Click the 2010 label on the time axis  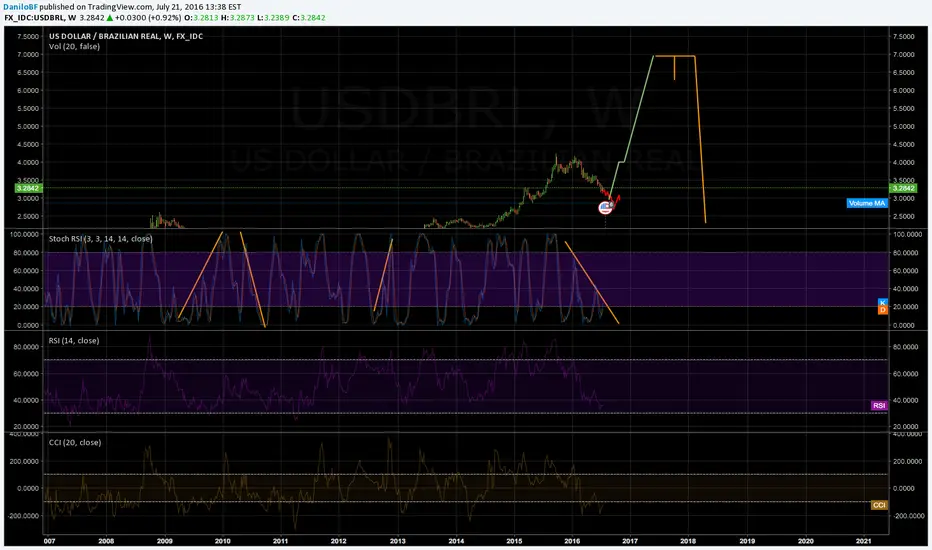(222, 541)
